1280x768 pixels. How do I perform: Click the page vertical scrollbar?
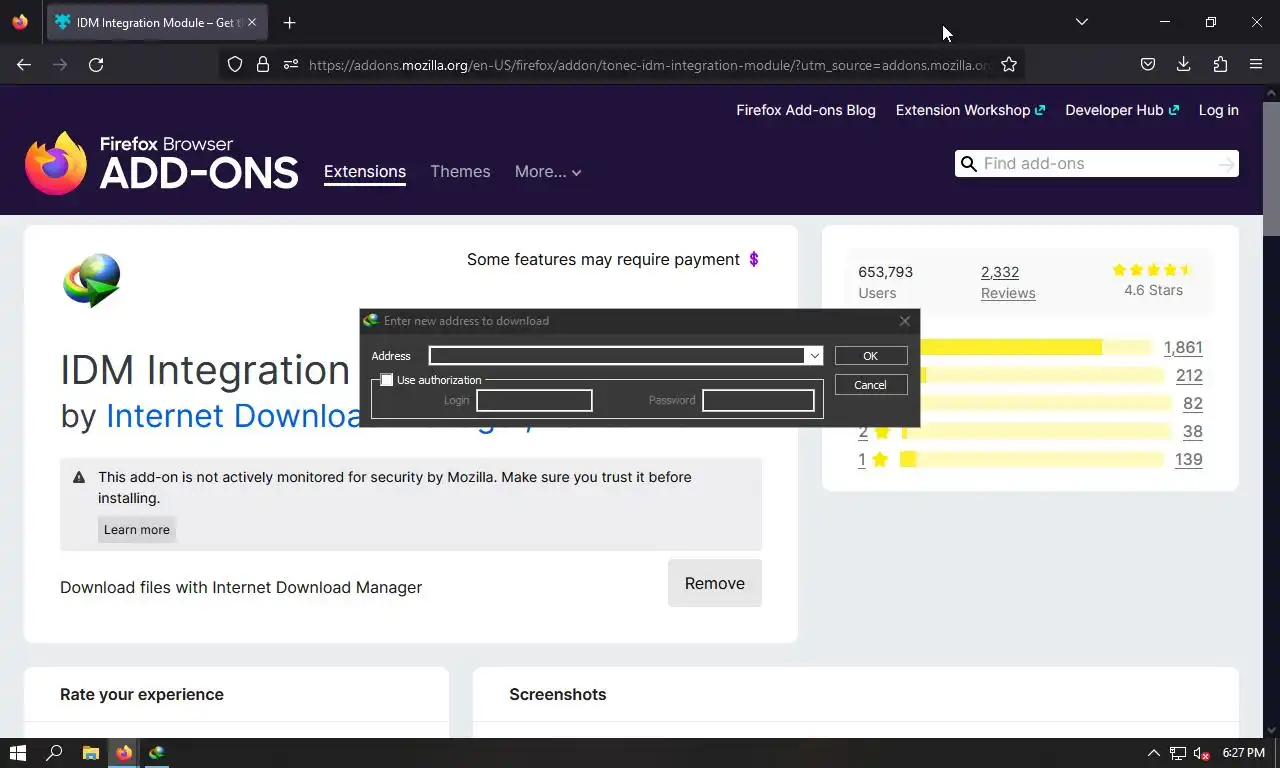pyautogui.click(x=1271, y=168)
